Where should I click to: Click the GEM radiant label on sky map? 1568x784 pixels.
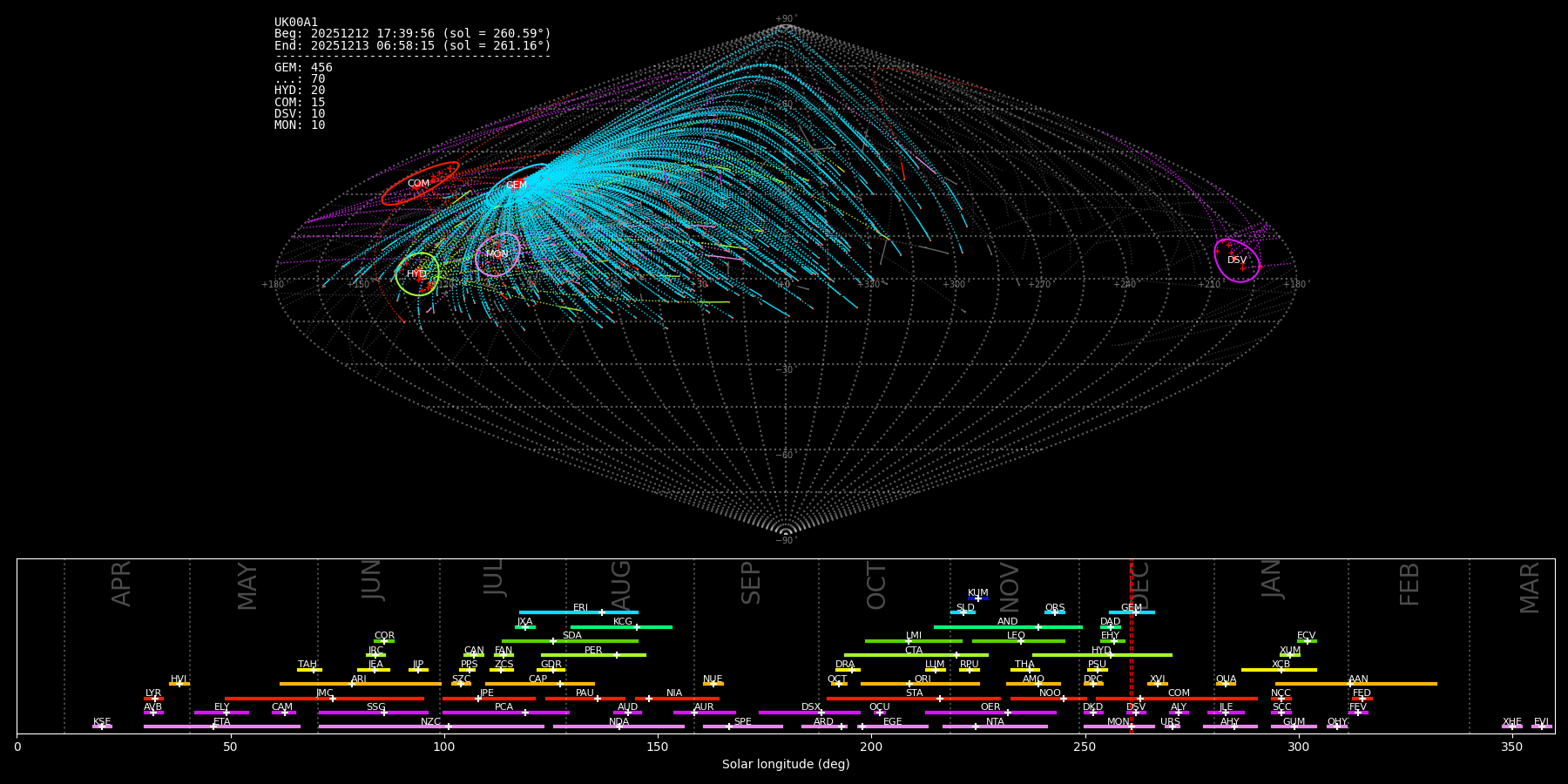tap(517, 186)
